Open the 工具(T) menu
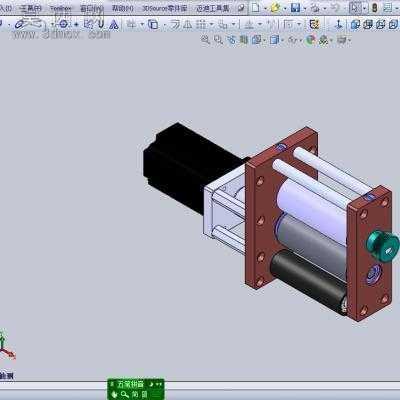 (31, 8)
